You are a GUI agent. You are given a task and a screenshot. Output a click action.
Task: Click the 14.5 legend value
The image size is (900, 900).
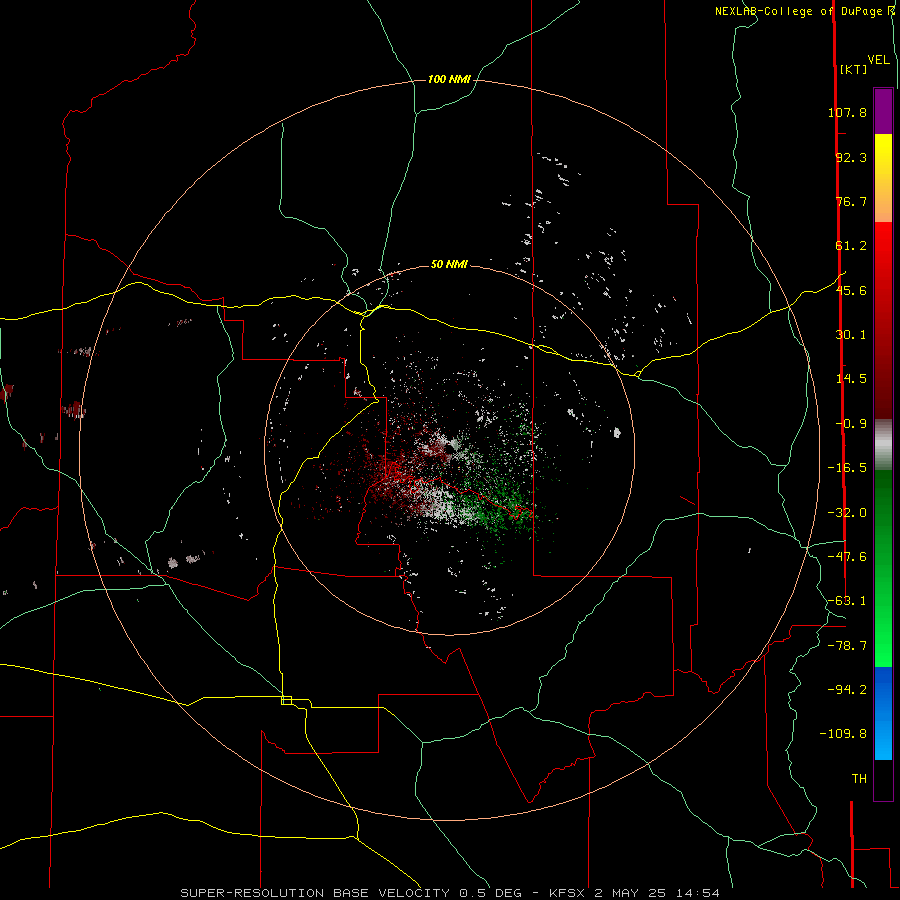851,379
